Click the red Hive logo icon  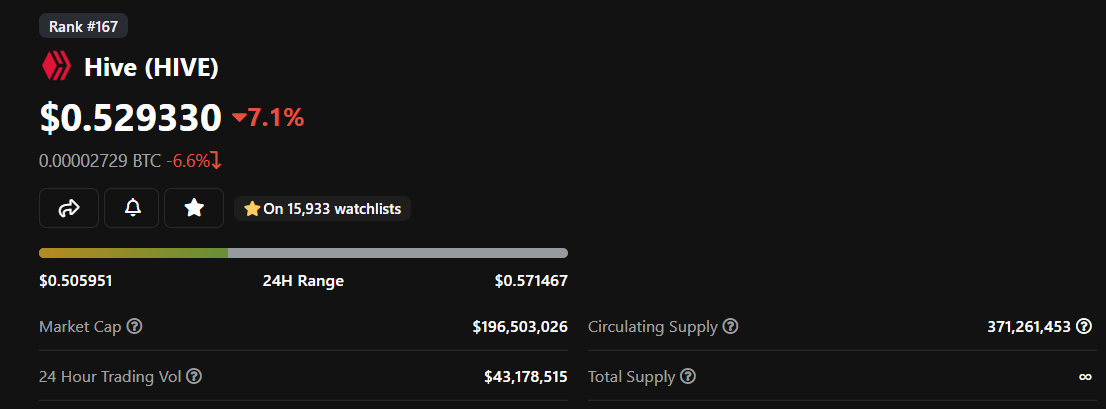point(56,68)
